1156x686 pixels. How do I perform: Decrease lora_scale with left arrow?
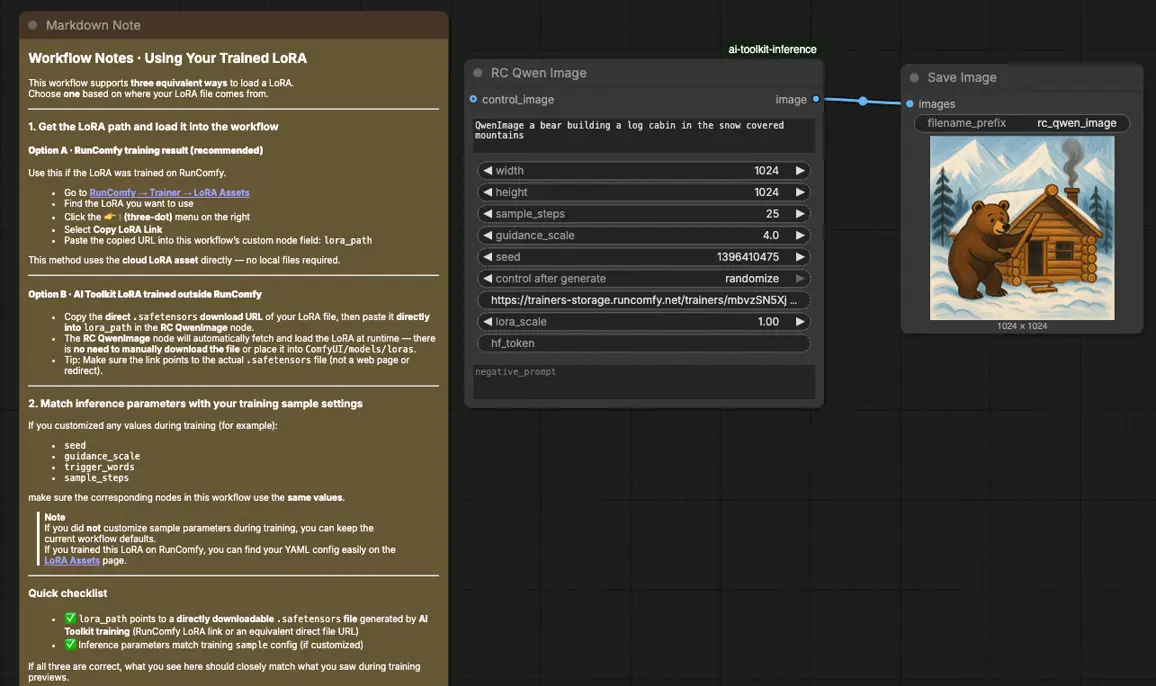[487, 322]
